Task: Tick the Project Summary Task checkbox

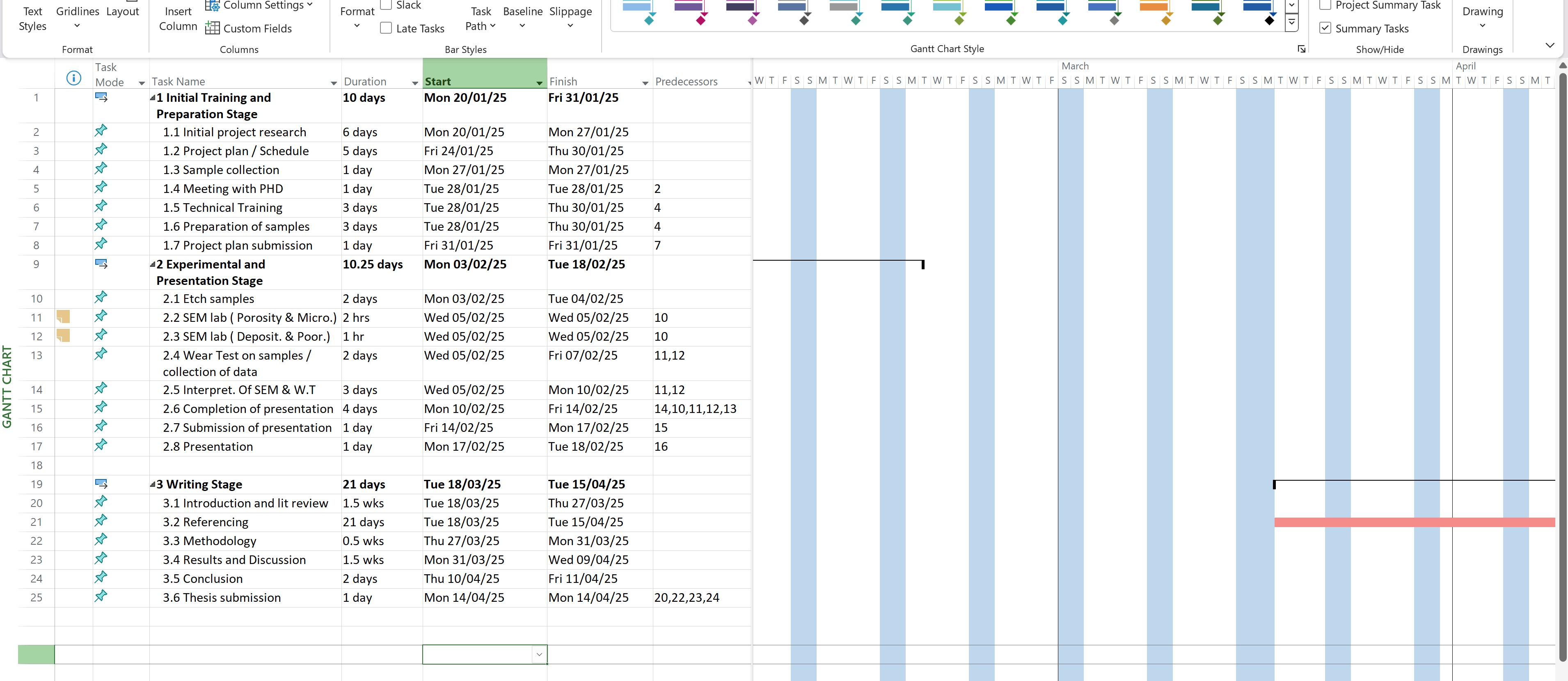Action: 1325,5
